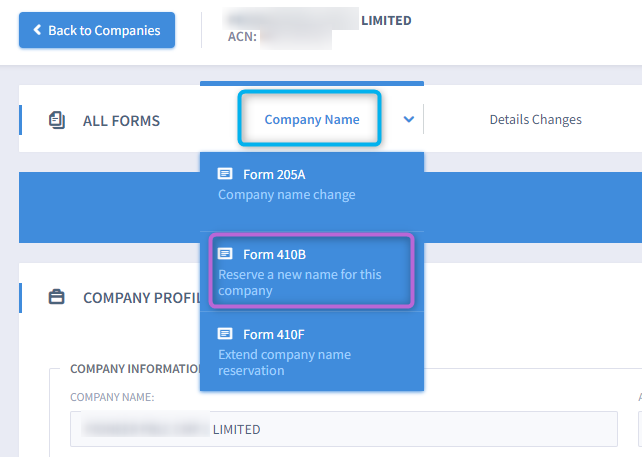Select Form 410F extend name reservation
The image size is (642, 457).
tap(312, 351)
